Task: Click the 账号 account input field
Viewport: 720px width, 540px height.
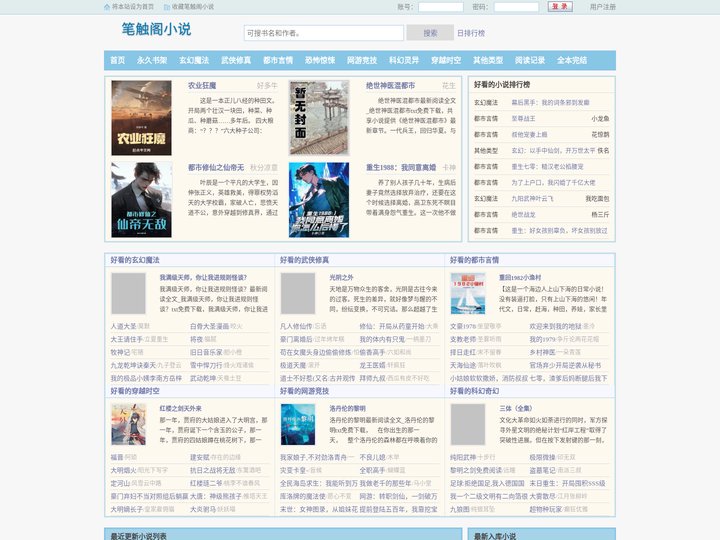Action: [x=440, y=7]
